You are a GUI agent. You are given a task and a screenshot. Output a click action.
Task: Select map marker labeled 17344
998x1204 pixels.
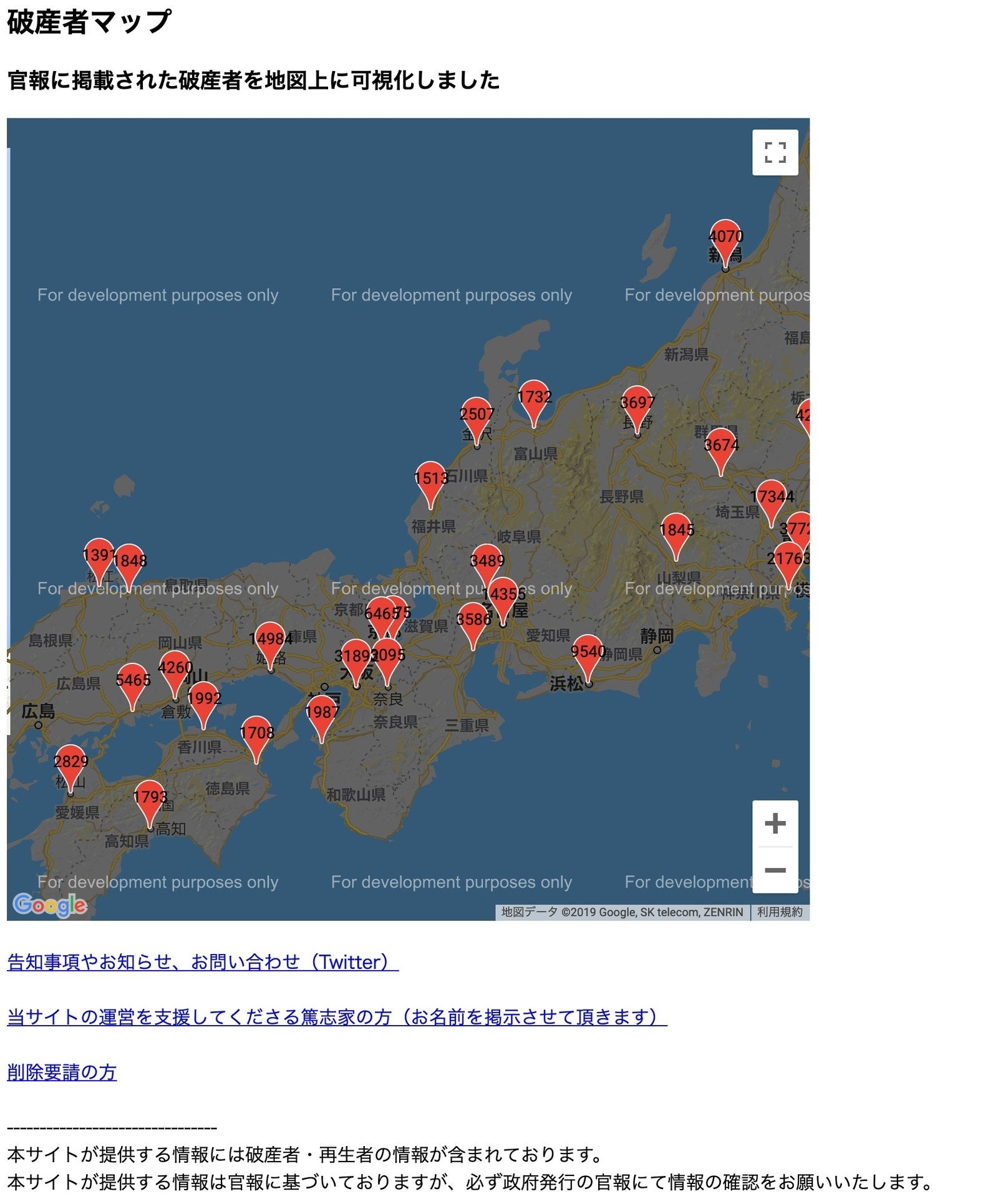771,504
